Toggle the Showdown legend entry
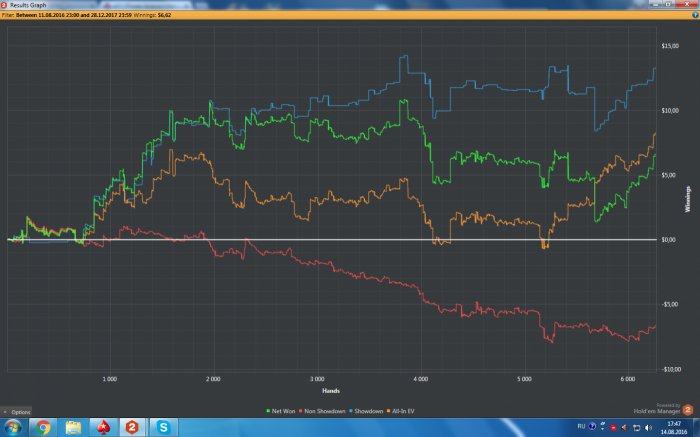Screen dimensions: 700x437 click(366, 411)
